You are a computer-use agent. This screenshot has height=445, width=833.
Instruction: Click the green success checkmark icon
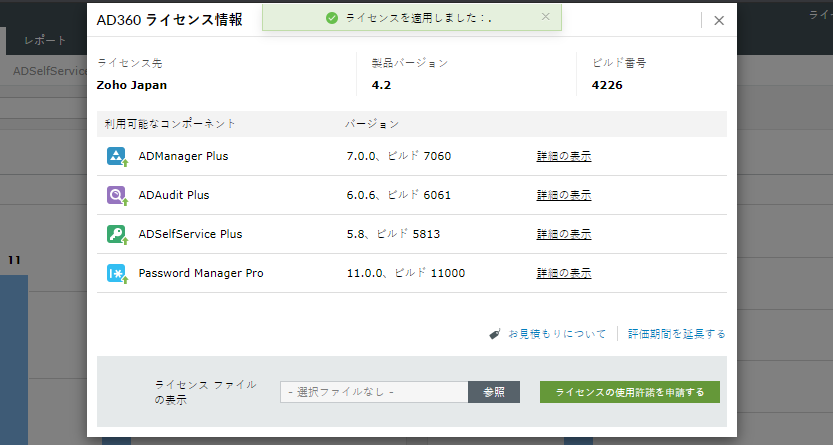pyautogui.click(x=332, y=18)
